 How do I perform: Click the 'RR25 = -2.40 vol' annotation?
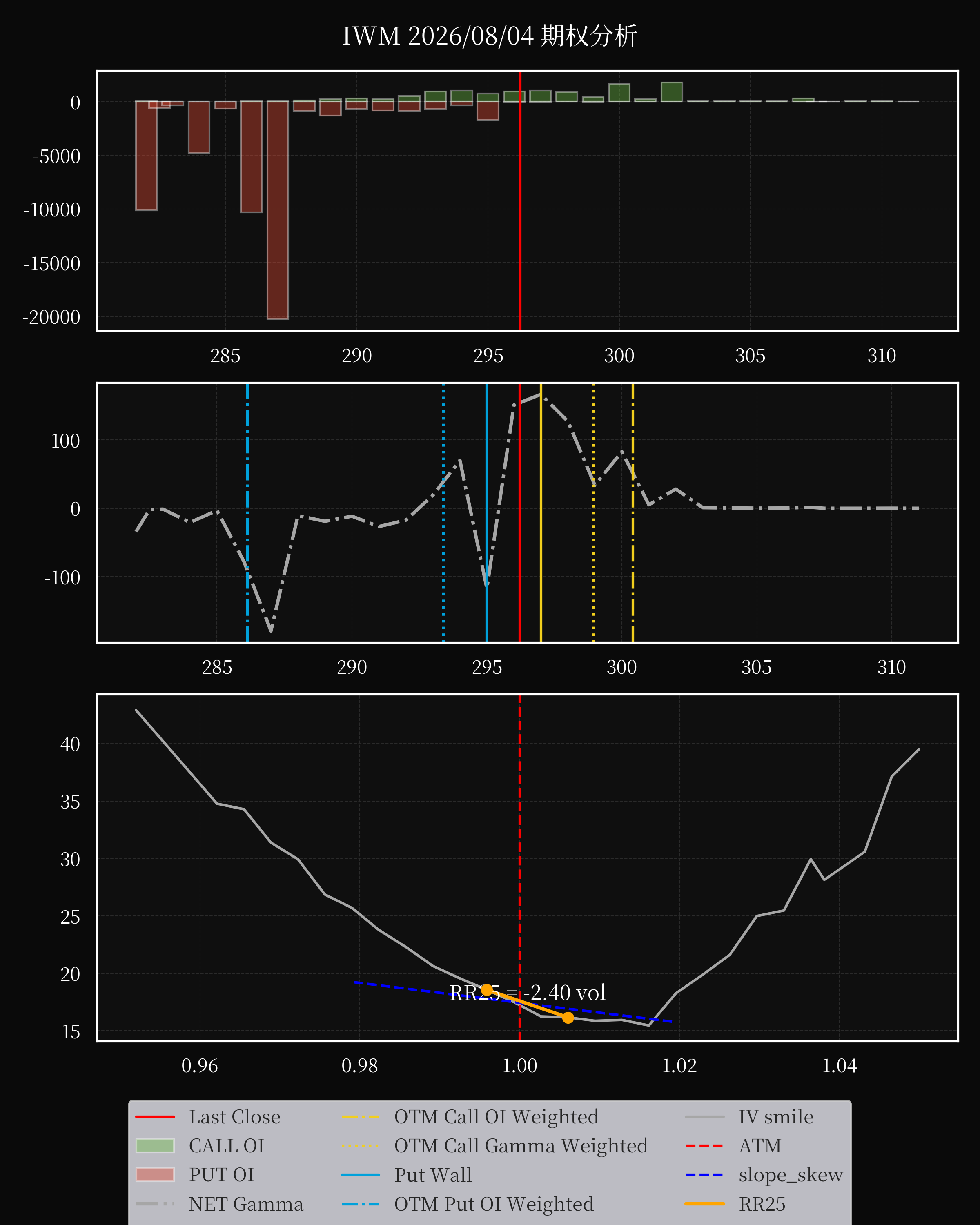click(527, 993)
